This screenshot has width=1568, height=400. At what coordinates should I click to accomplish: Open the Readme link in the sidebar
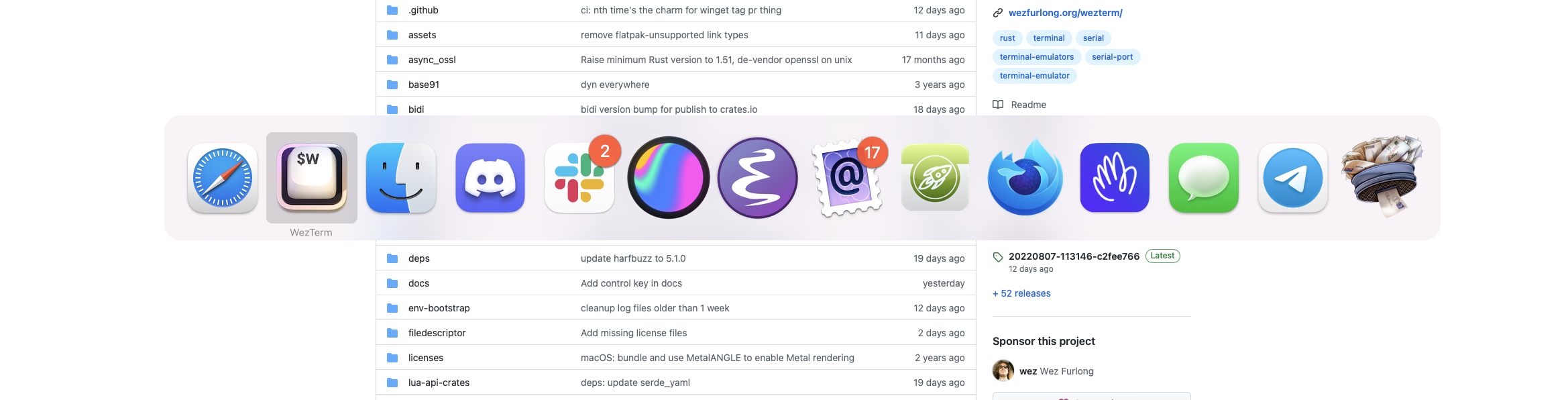[x=1028, y=105]
